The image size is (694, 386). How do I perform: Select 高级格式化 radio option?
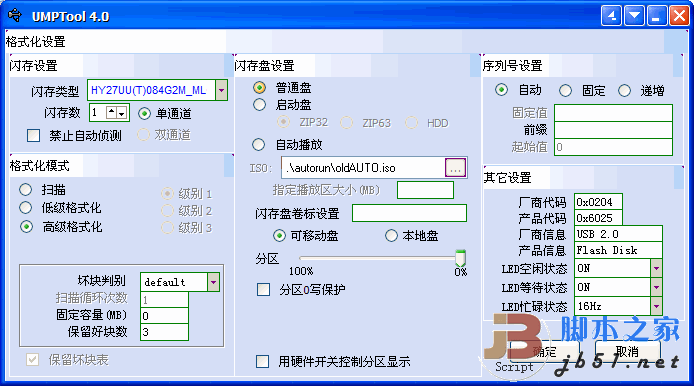(27, 227)
